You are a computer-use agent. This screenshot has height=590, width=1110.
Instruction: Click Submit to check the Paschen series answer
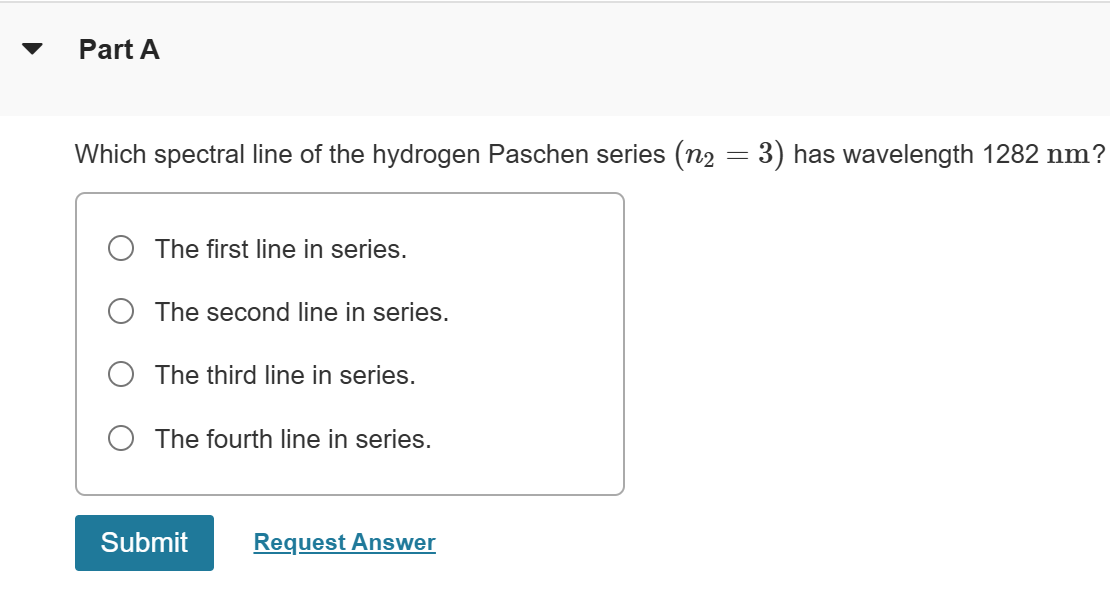pyautogui.click(x=143, y=542)
